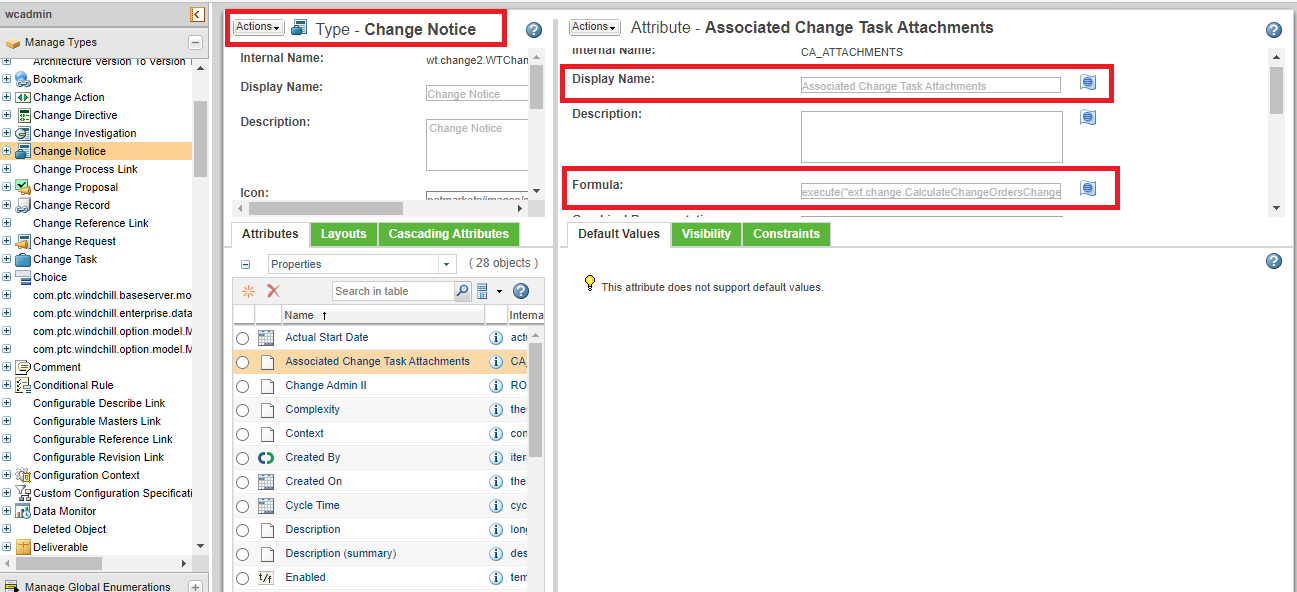
Task: Switch to the Layouts tab
Action: [x=343, y=233]
